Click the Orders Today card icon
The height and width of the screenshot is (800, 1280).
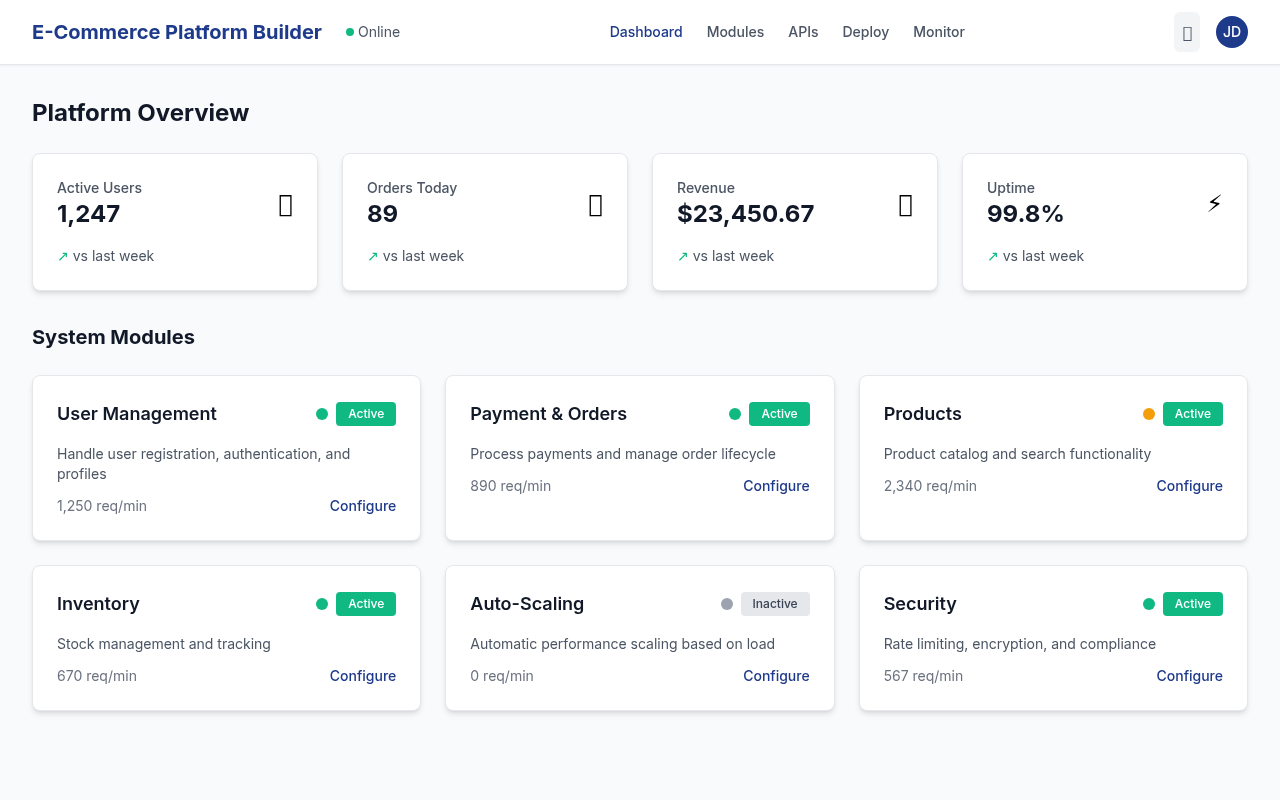595,205
